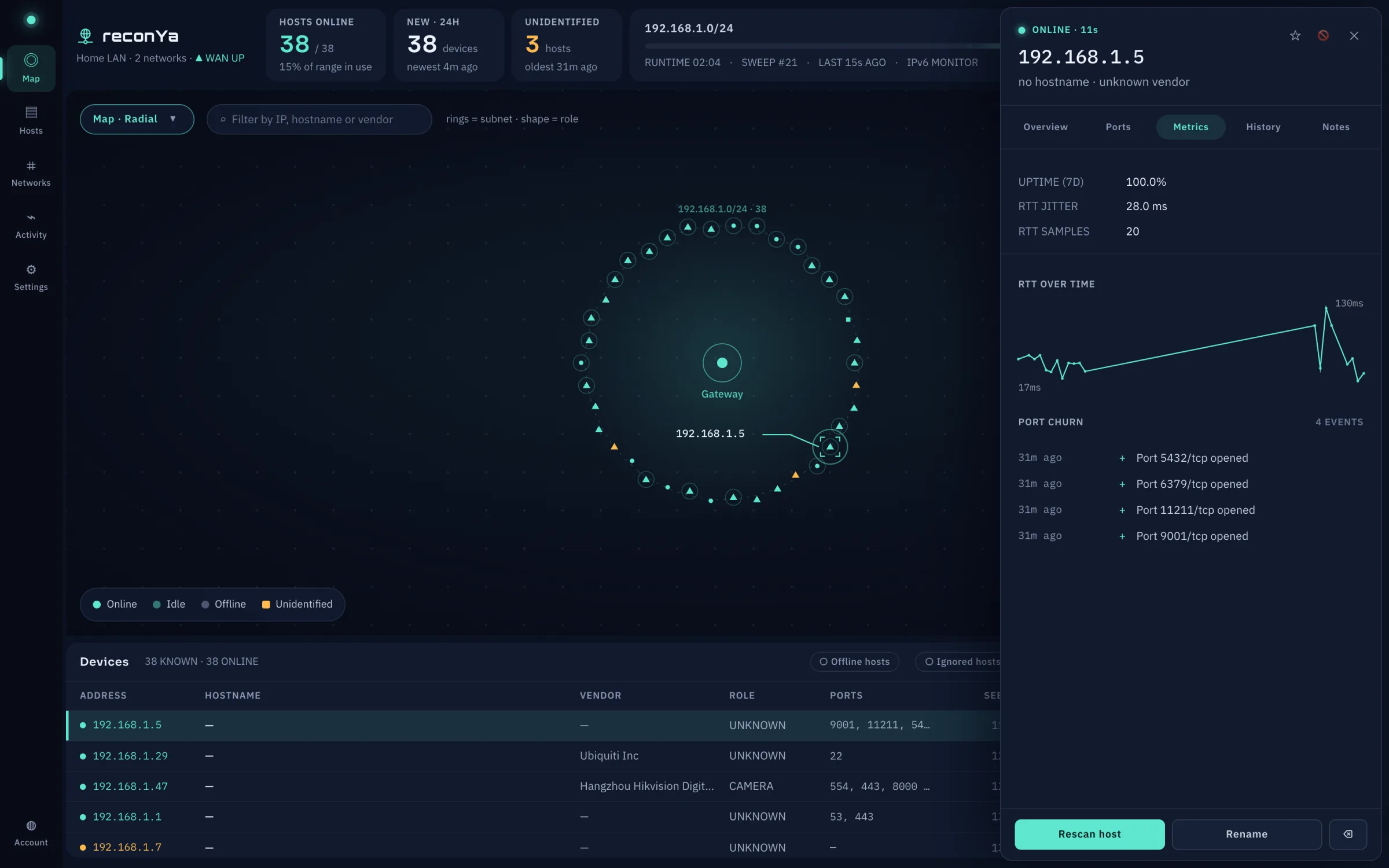Open the History tab
Image resolution: width=1389 pixels, height=868 pixels.
click(x=1263, y=127)
